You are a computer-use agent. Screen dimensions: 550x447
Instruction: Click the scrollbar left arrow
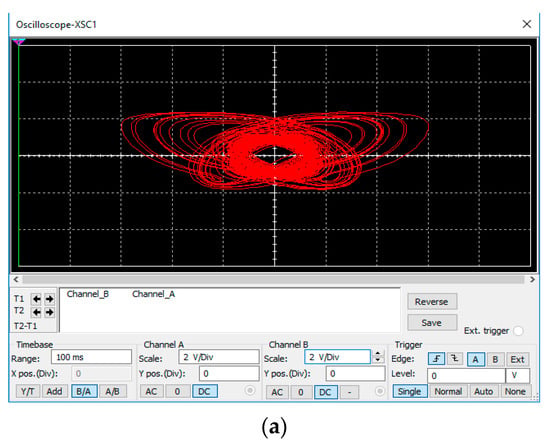(x=15, y=279)
